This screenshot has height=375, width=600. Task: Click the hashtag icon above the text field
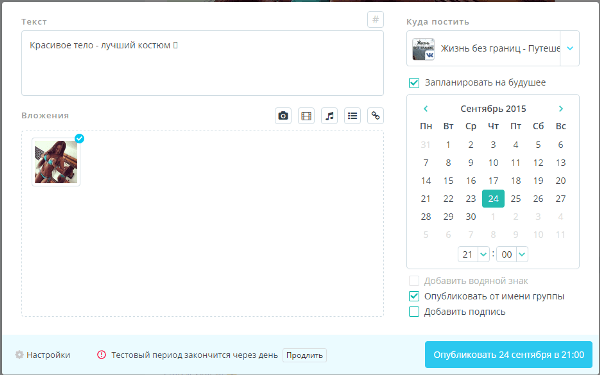tap(375, 20)
